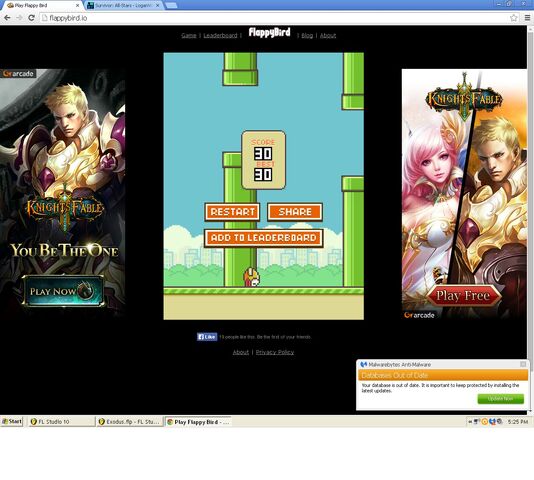Click Update Now in Malwarebytes popup

500,399
